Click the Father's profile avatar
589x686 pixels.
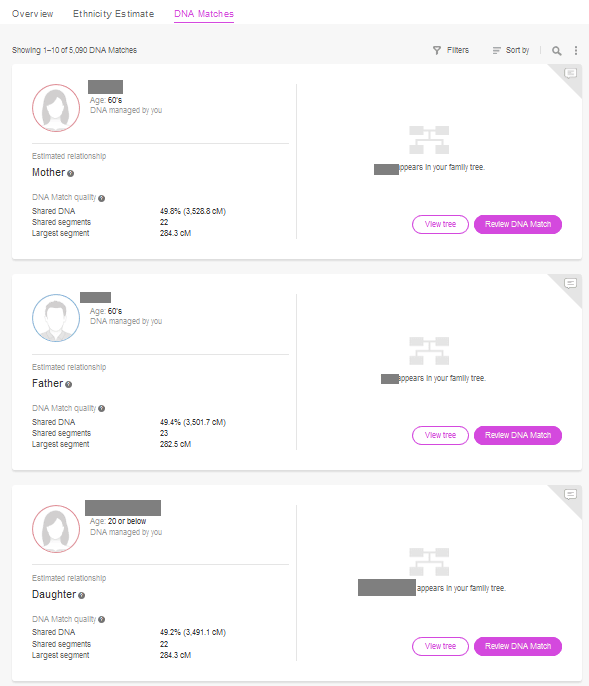pyautogui.click(x=56, y=318)
